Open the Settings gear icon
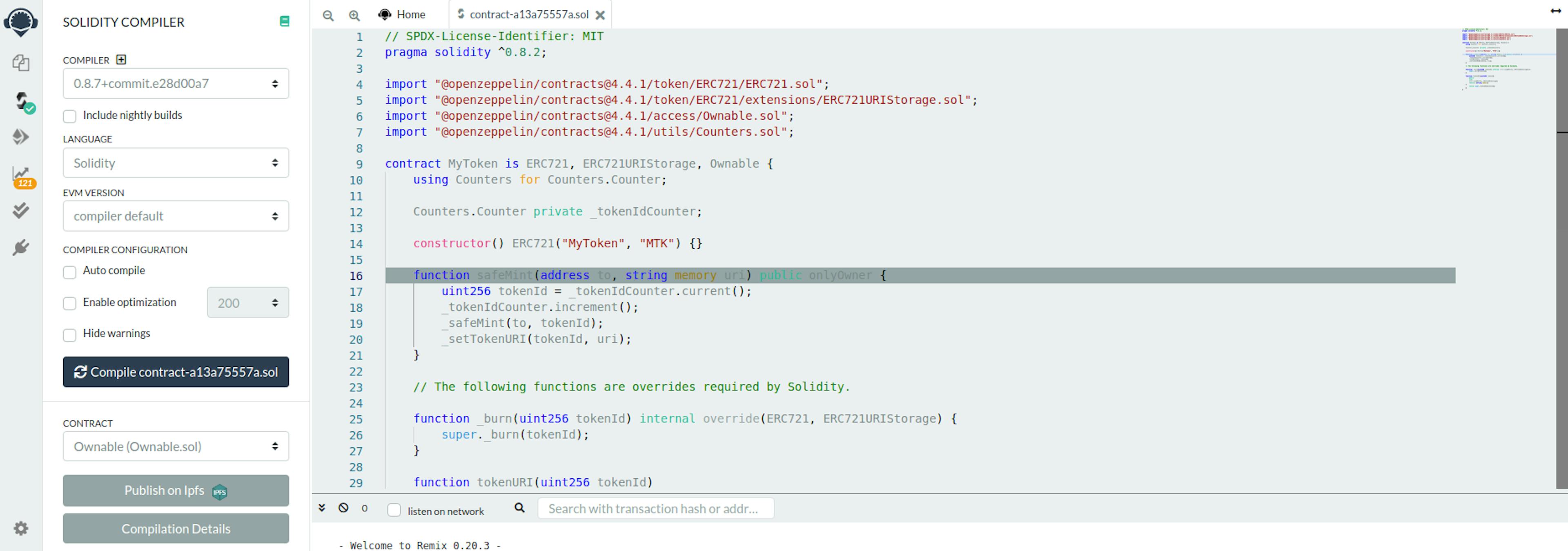This screenshot has height=551, width=1568. coord(21,528)
